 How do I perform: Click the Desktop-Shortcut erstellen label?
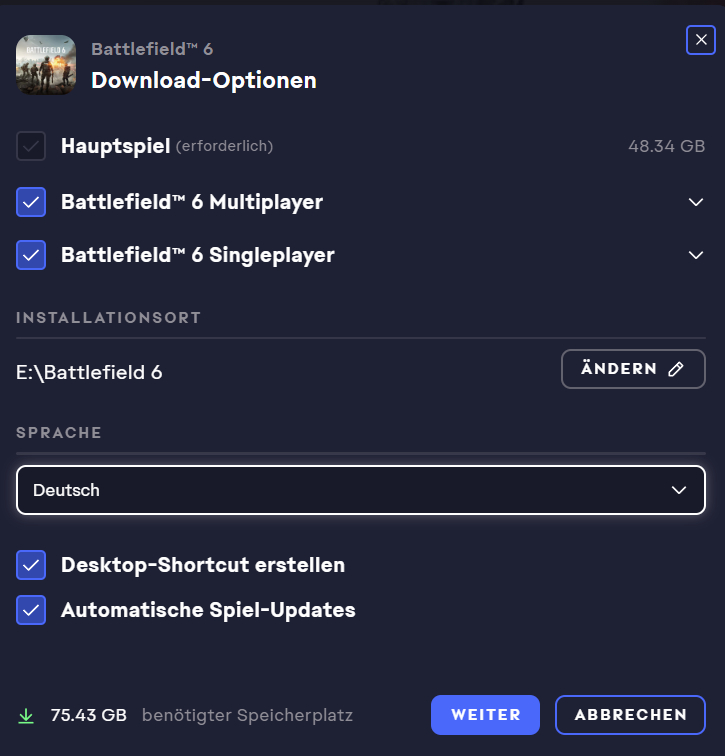203,565
